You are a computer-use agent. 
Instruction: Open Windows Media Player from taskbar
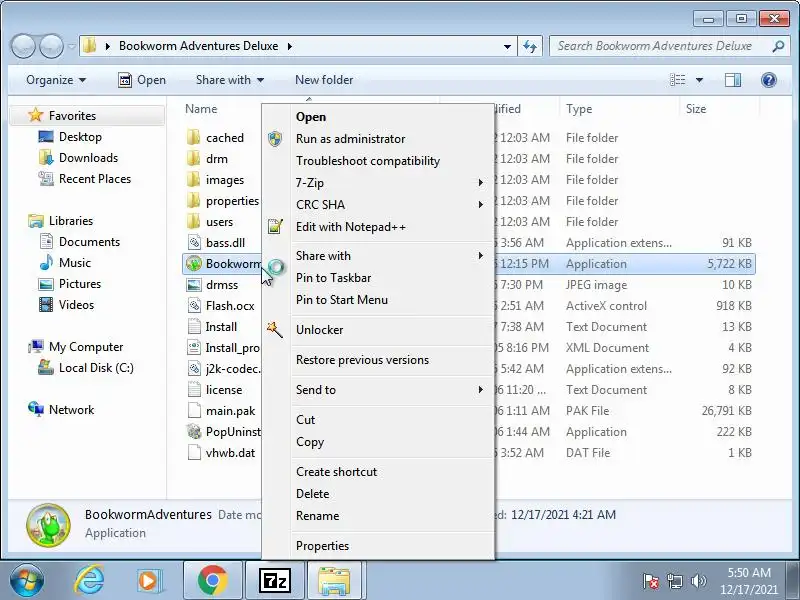point(148,581)
